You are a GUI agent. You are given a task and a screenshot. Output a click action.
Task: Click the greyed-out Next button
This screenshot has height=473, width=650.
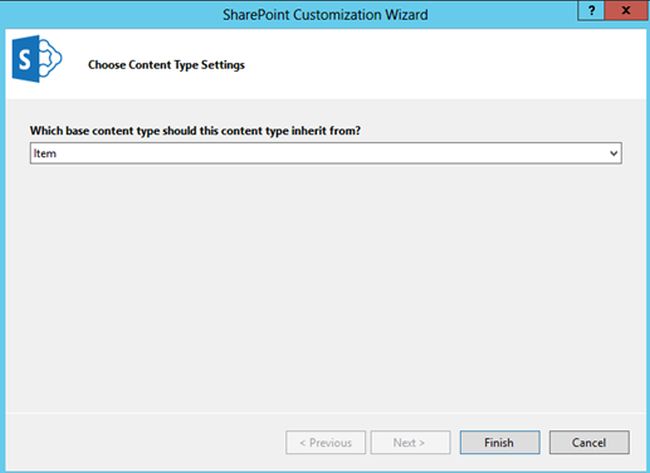(x=410, y=442)
